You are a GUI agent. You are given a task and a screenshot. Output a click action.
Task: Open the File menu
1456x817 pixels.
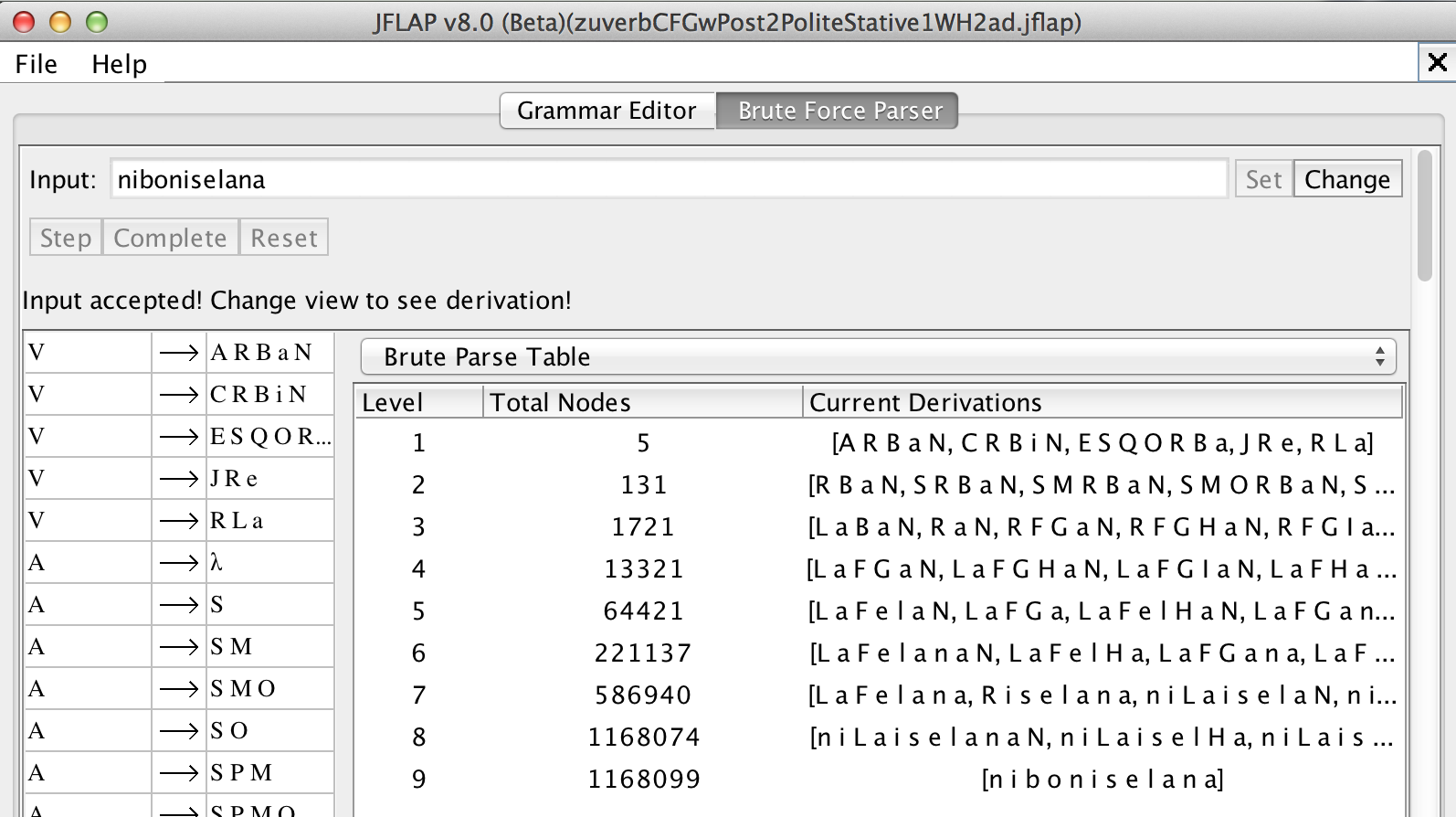pos(37,64)
